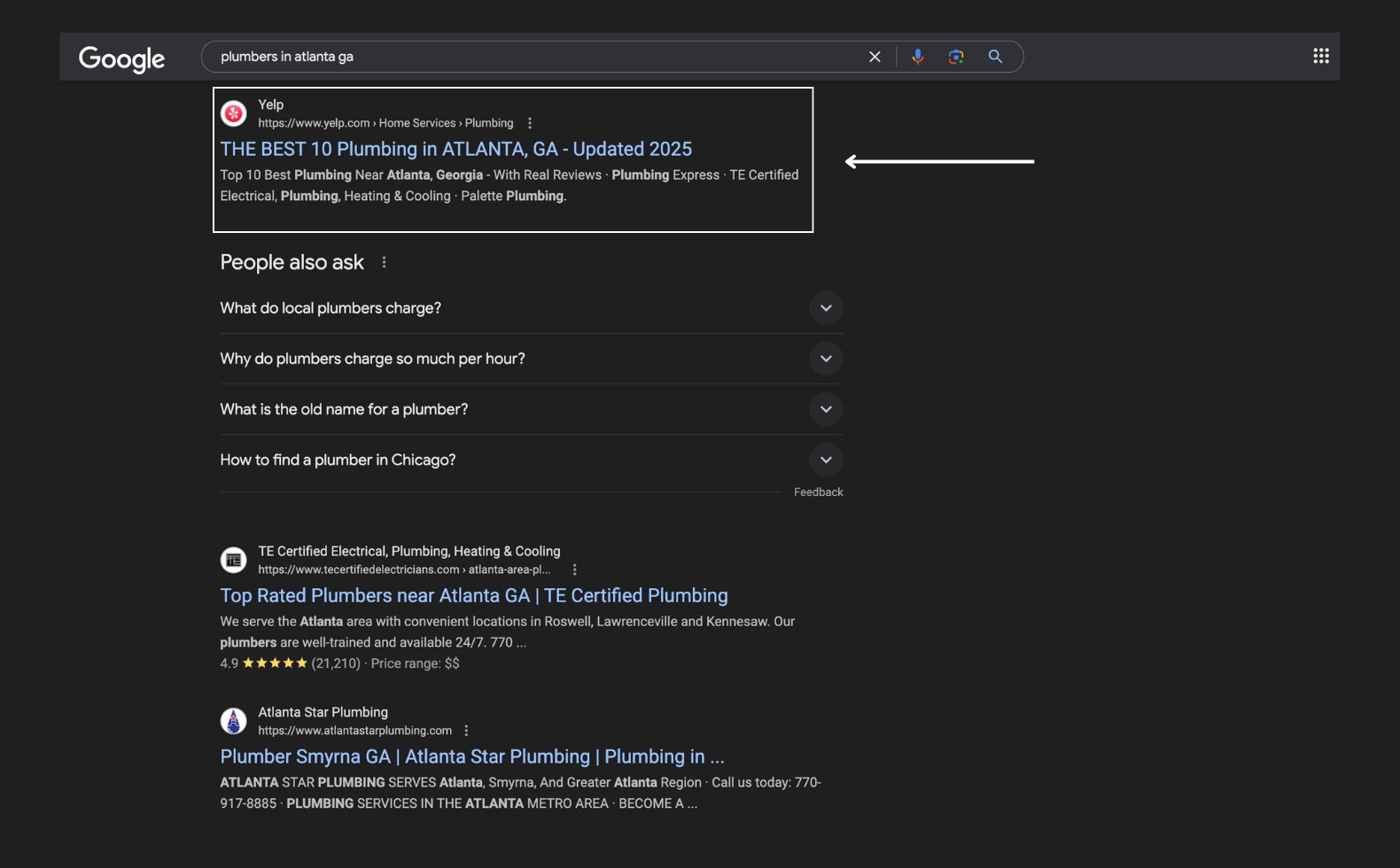Click the magnifying glass search button
Screen dimensions: 1400x868
pyautogui.click(x=995, y=57)
